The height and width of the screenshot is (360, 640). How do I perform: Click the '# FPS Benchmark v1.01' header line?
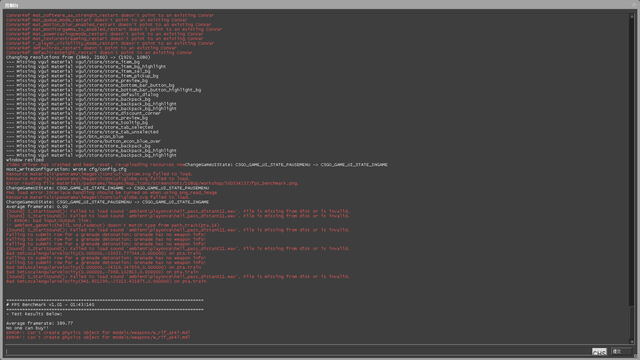point(50,305)
